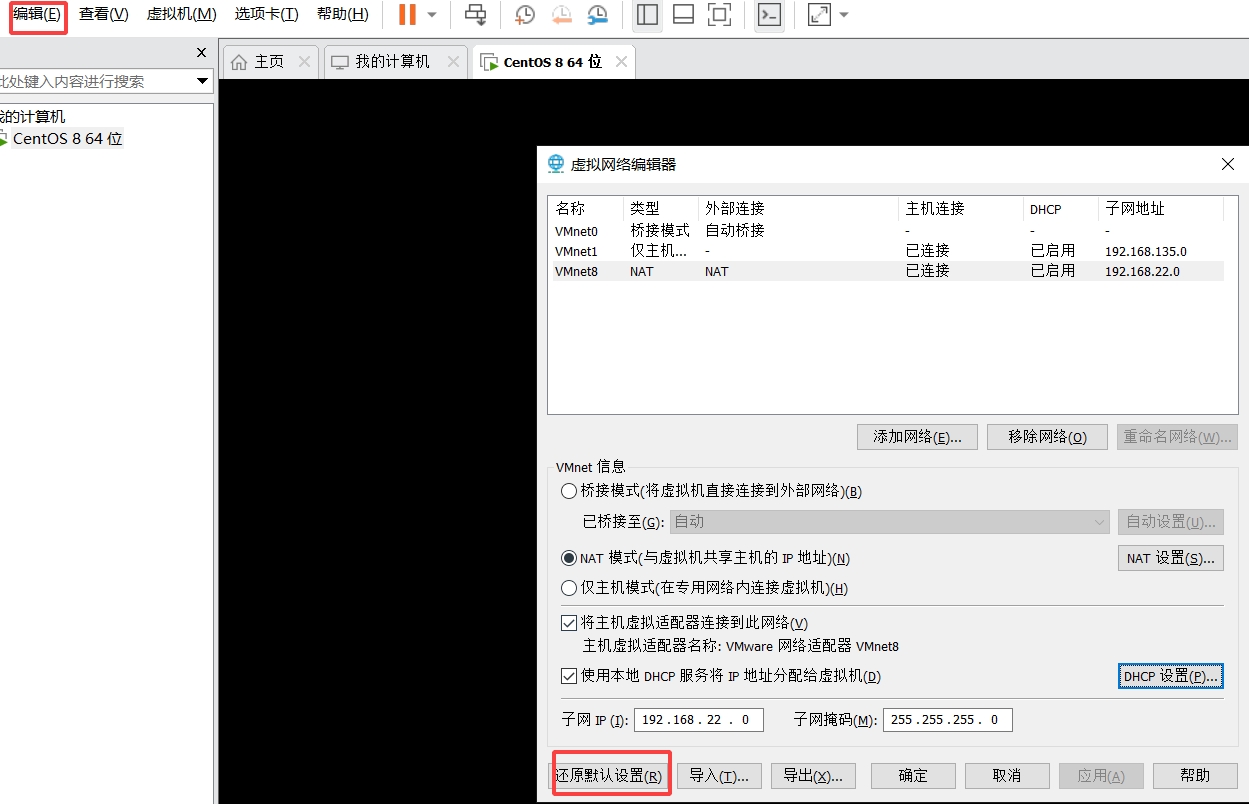The image size is (1249, 804).
Task: Open the 帮助(H) menu
Action: click(342, 15)
